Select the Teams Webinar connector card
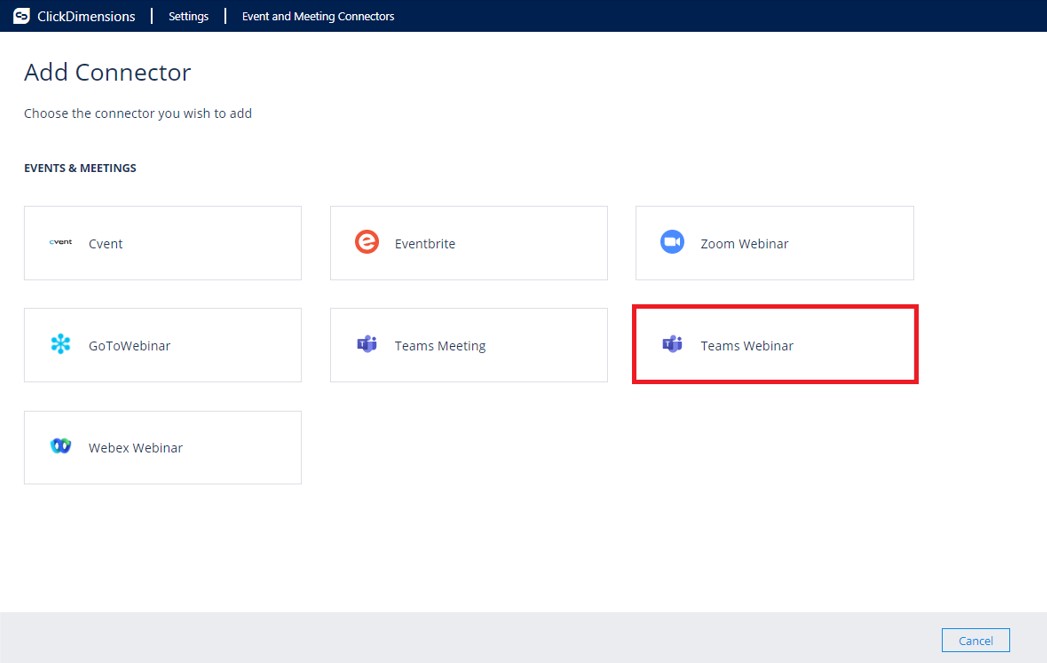Image resolution: width=1047 pixels, height=663 pixels. [775, 345]
